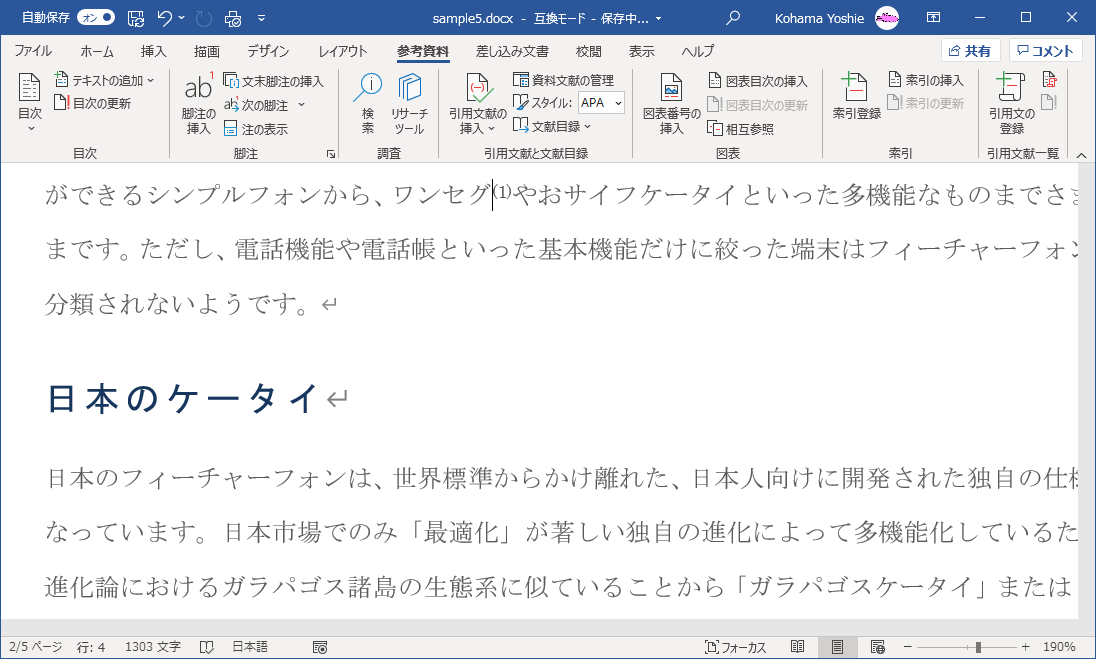
Task: Switch to Print Layout view
Action: (x=837, y=647)
